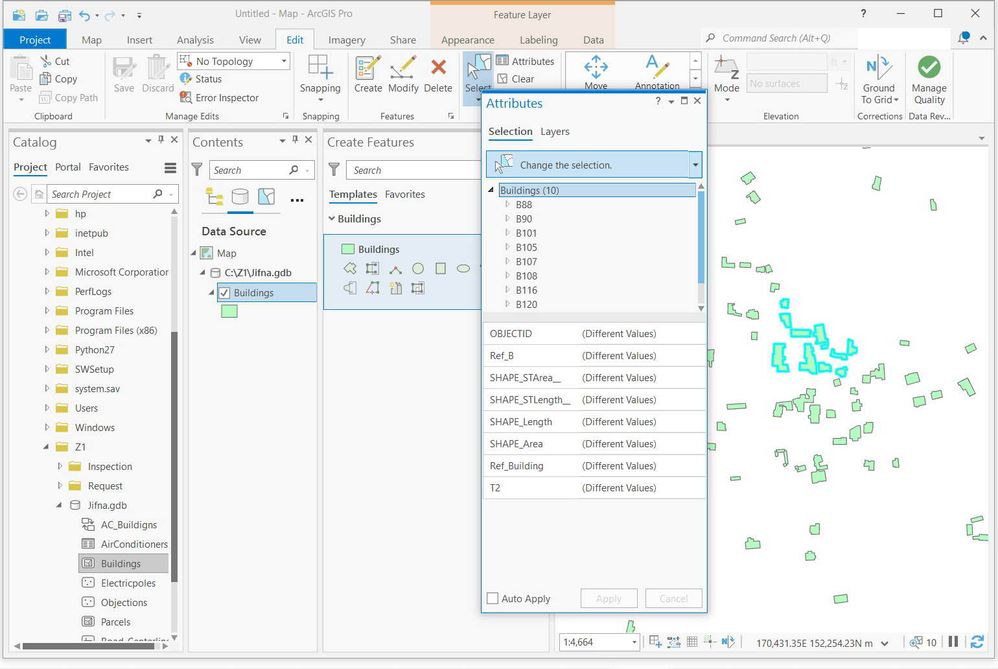Open Manage Quality data review
The image size is (998, 669).
929,79
